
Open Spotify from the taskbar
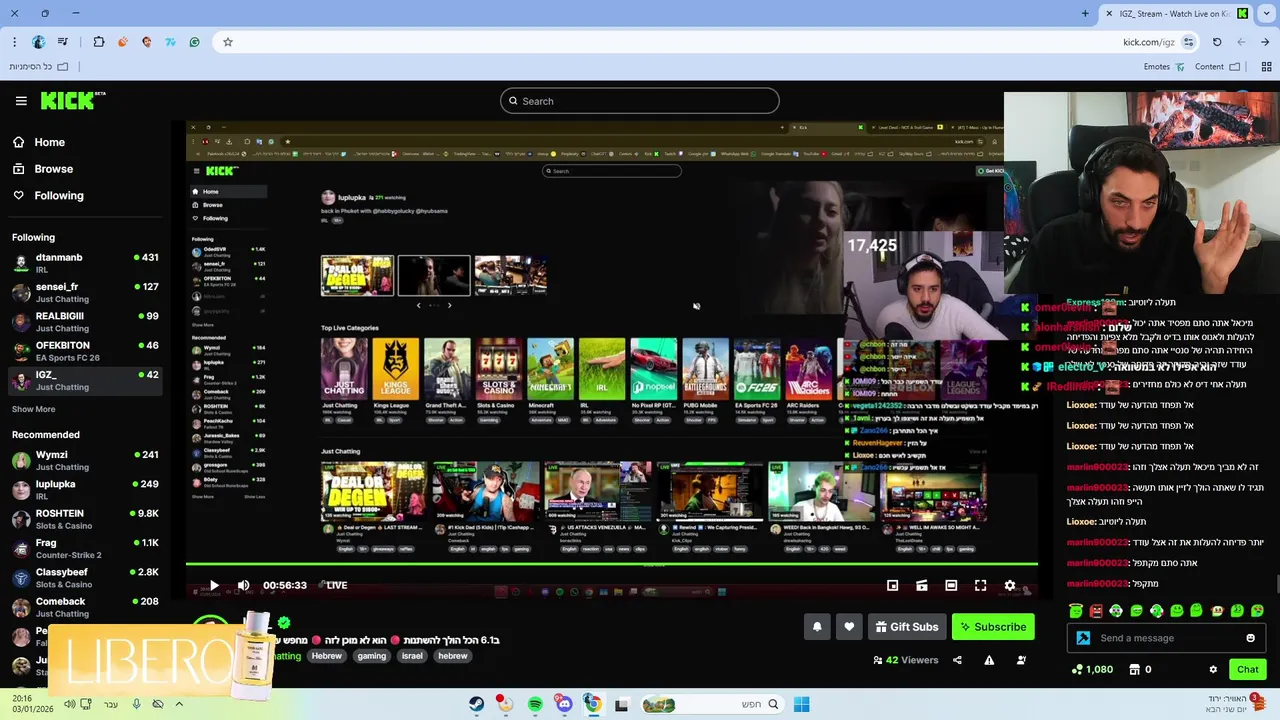535,704
